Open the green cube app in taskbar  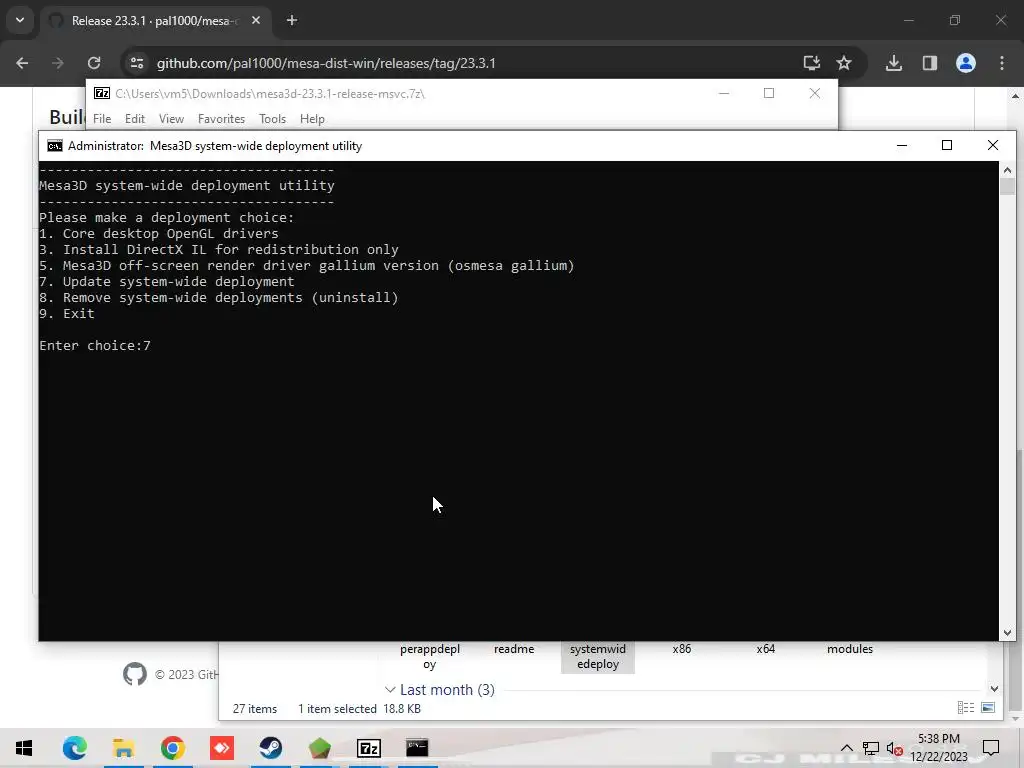pyautogui.click(x=319, y=748)
